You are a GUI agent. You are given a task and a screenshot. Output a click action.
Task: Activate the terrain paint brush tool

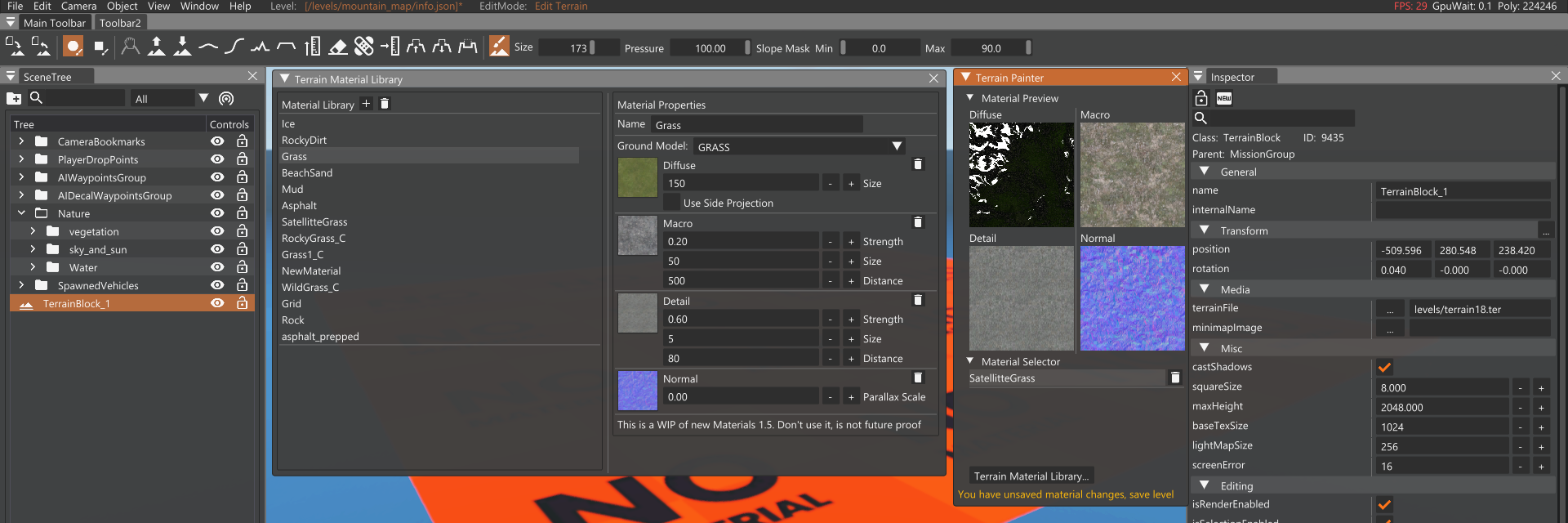coord(499,47)
